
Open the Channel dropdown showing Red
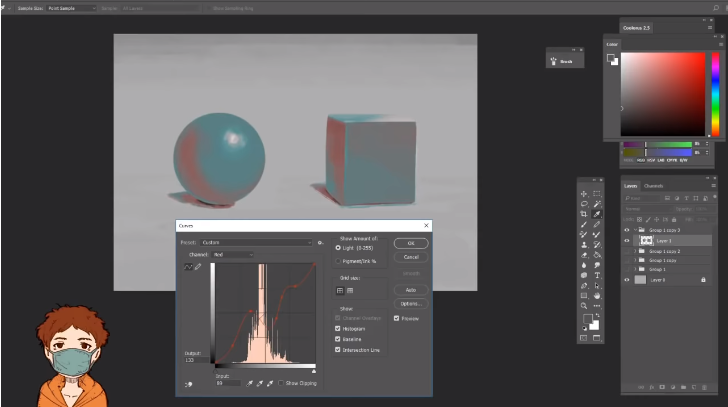pyautogui.click(x=232, y=254)
